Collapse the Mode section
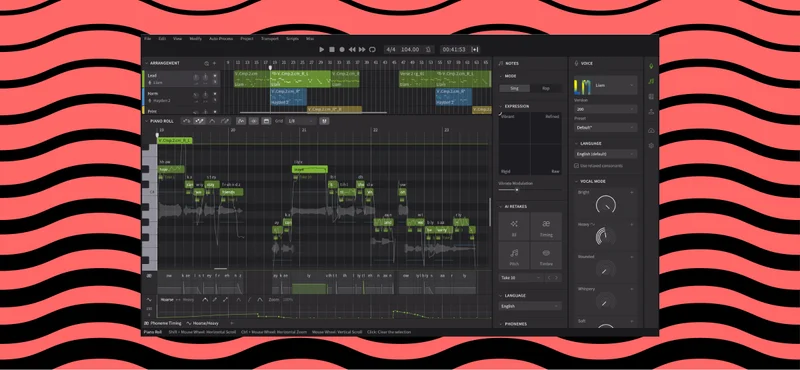The height and width of the screenshot is (370, 800). [502, 76]
